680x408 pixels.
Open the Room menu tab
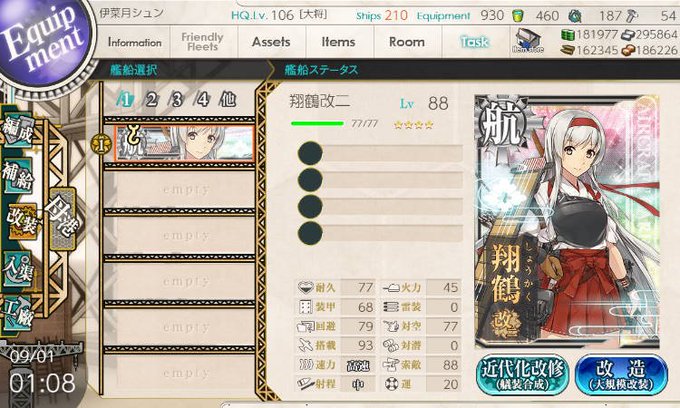[407, 42]
